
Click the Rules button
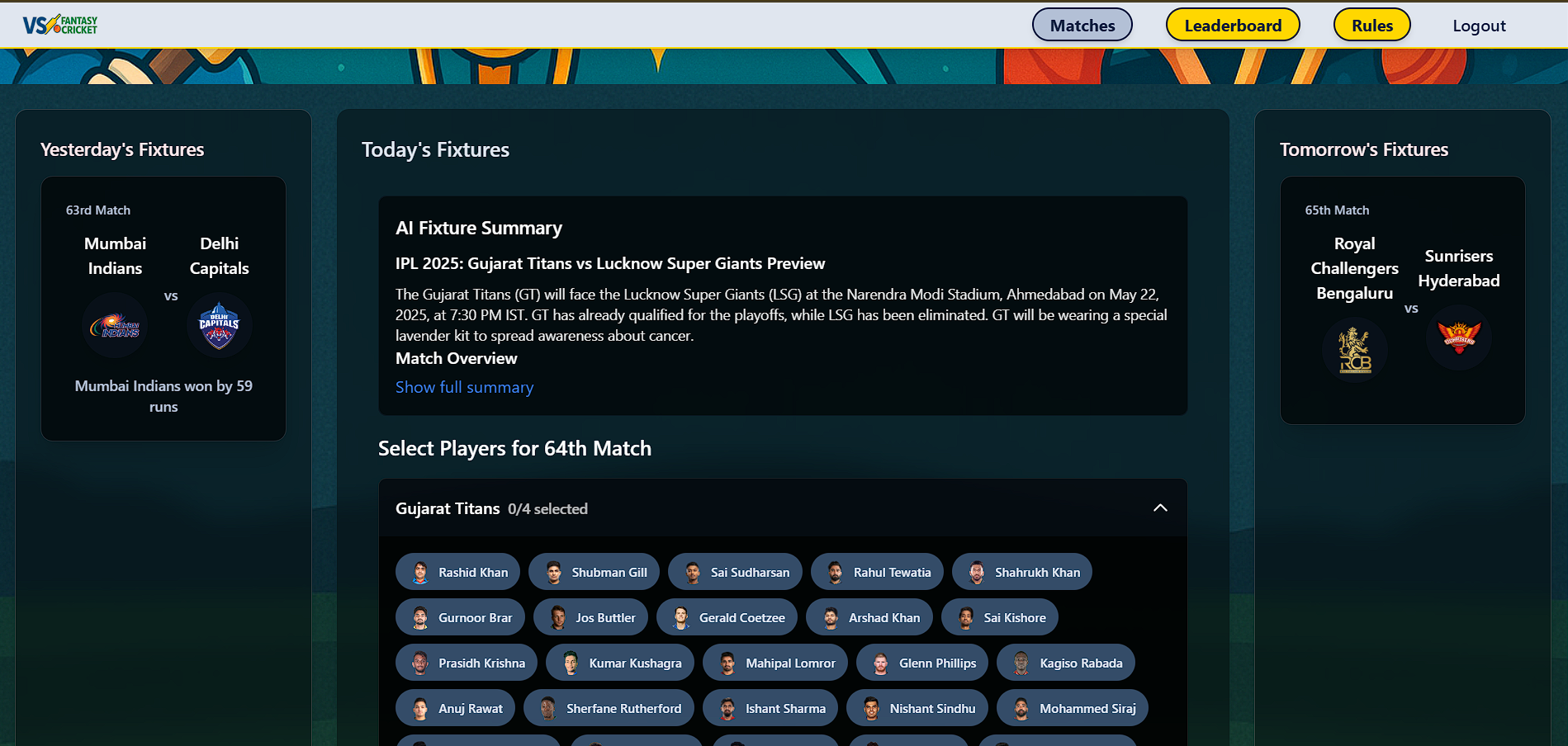tap(1371, 25)
